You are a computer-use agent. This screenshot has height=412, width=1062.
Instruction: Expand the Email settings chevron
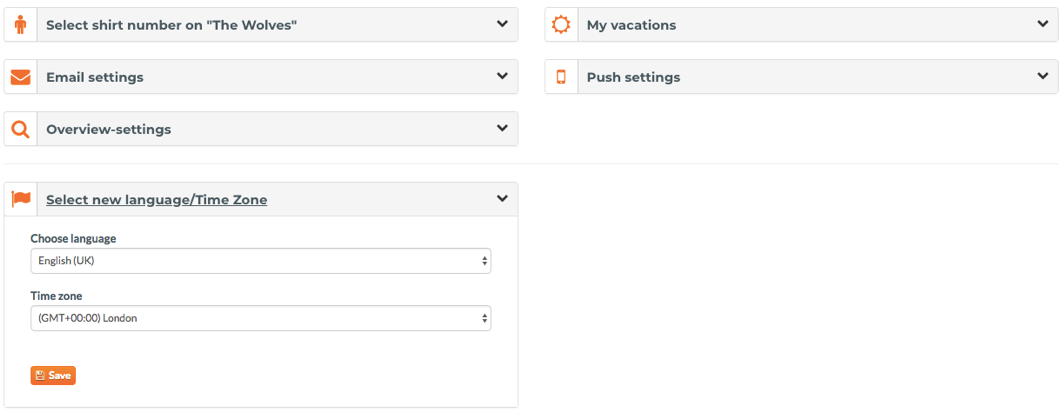(x=502, y=76)
